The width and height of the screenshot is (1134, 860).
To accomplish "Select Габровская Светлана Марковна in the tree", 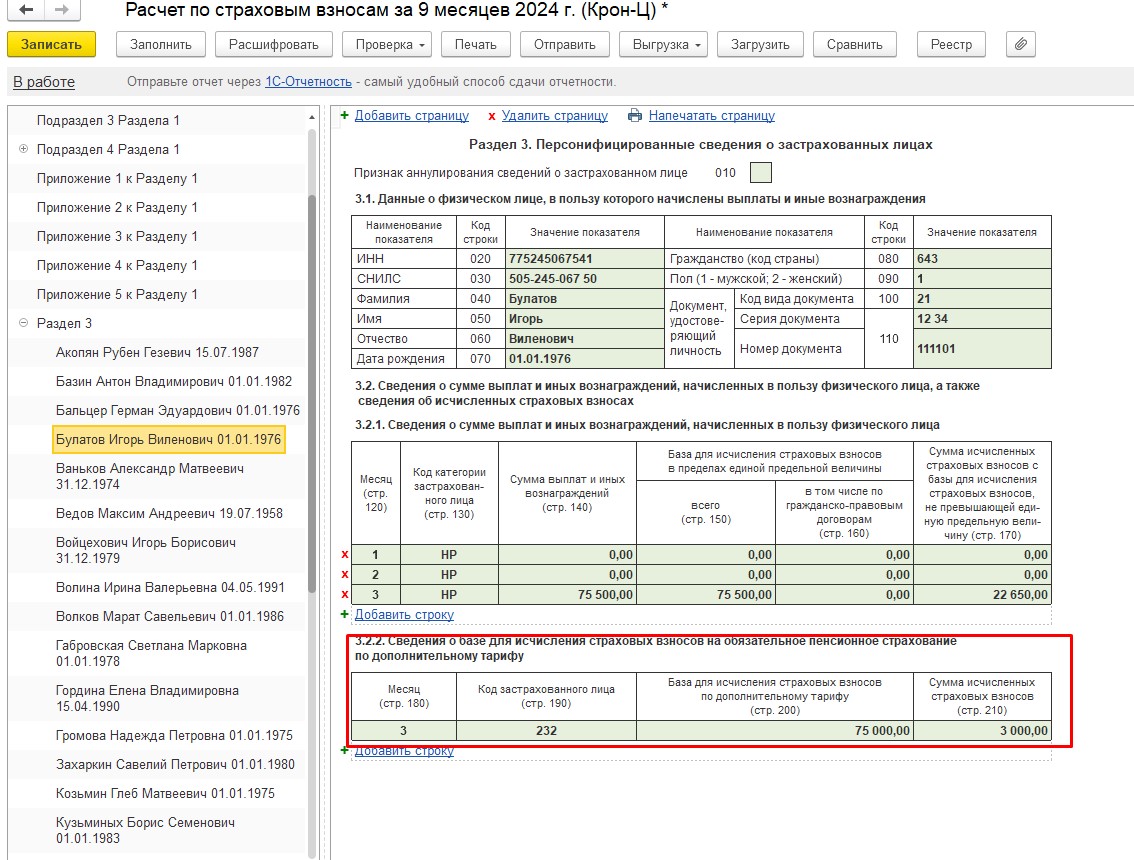I will [151, 653].
